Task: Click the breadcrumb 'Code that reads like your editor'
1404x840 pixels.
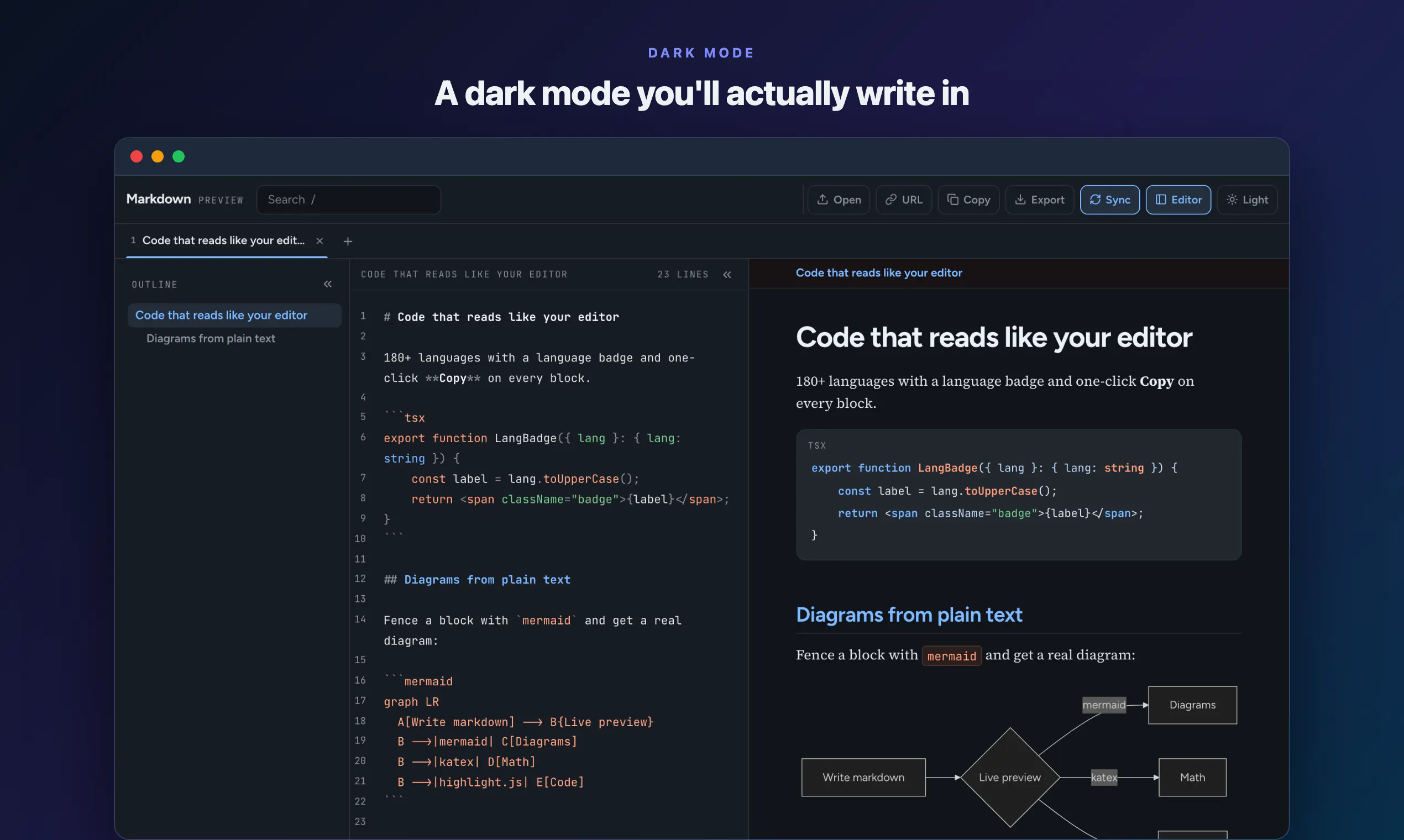Action: [x=879, y=273]
